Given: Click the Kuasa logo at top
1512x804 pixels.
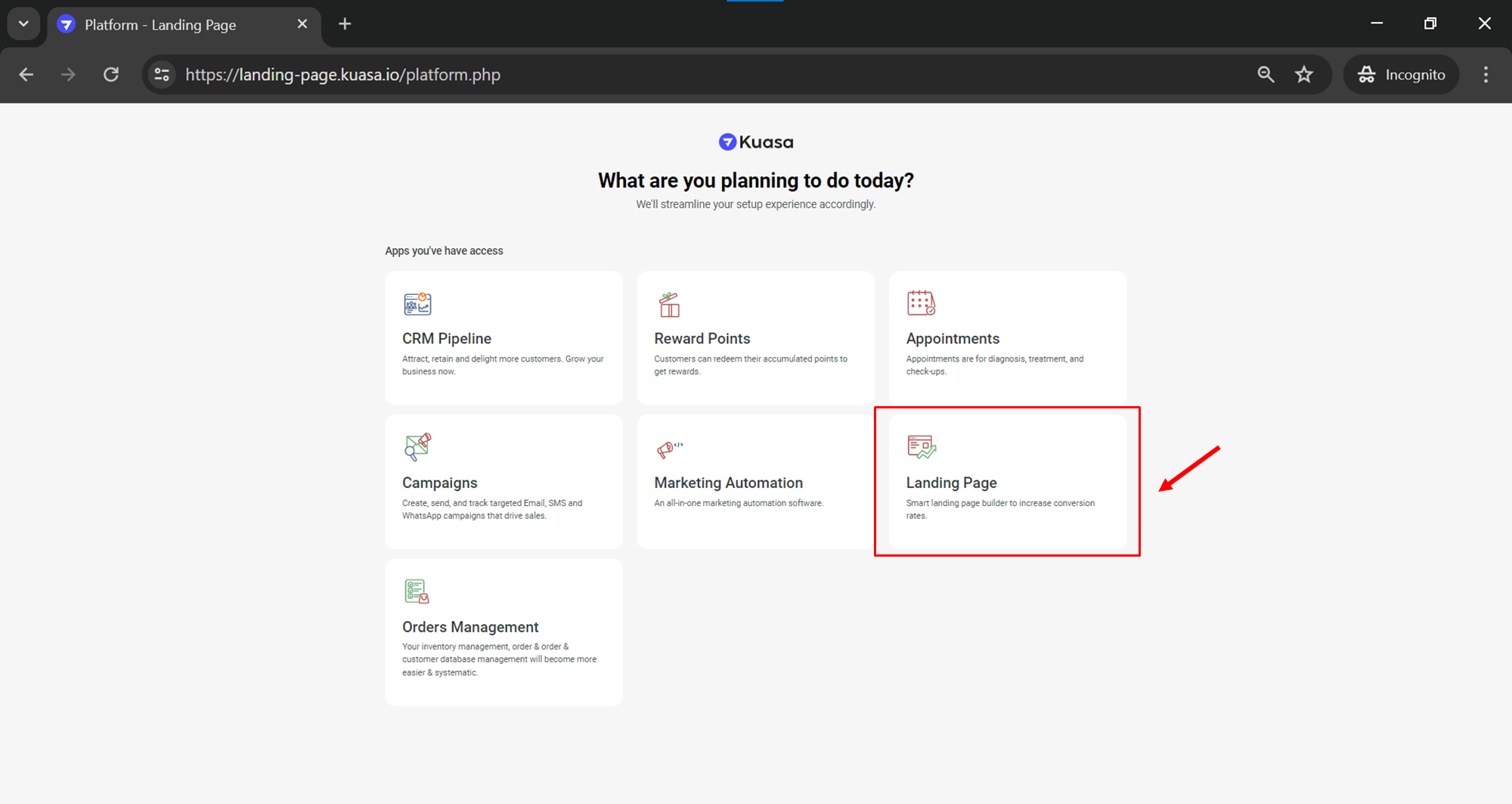Looking at the screenshot, I should 755,142.
